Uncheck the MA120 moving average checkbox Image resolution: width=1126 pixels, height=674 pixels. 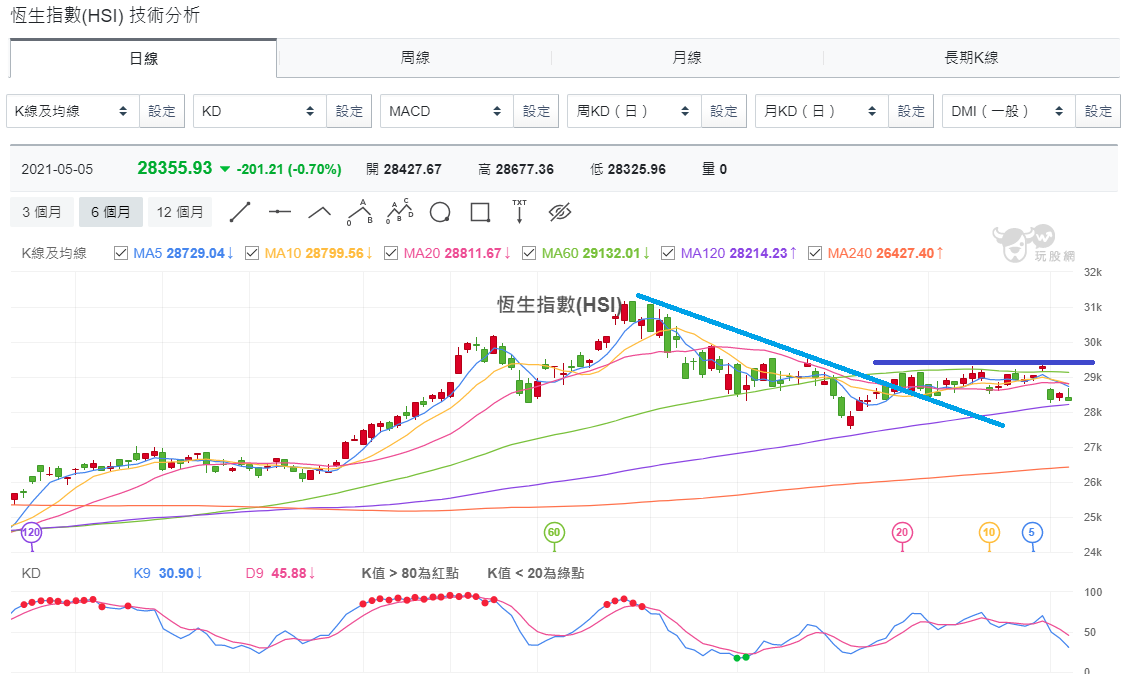(668, 253)
